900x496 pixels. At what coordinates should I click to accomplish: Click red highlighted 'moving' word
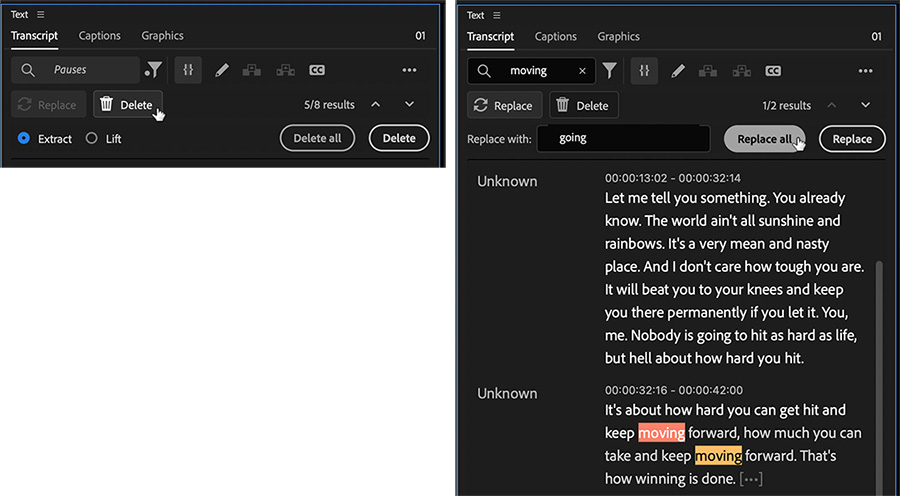click(x=662, y=432)
